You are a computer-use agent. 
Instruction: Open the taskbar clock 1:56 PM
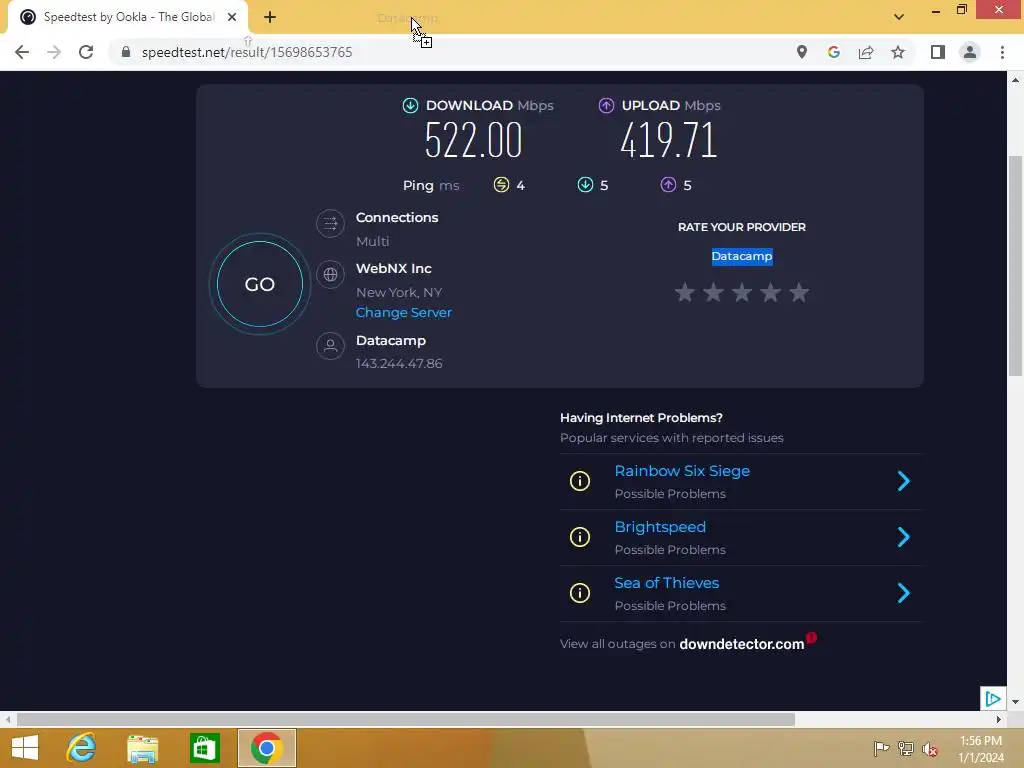click(981, 749)
